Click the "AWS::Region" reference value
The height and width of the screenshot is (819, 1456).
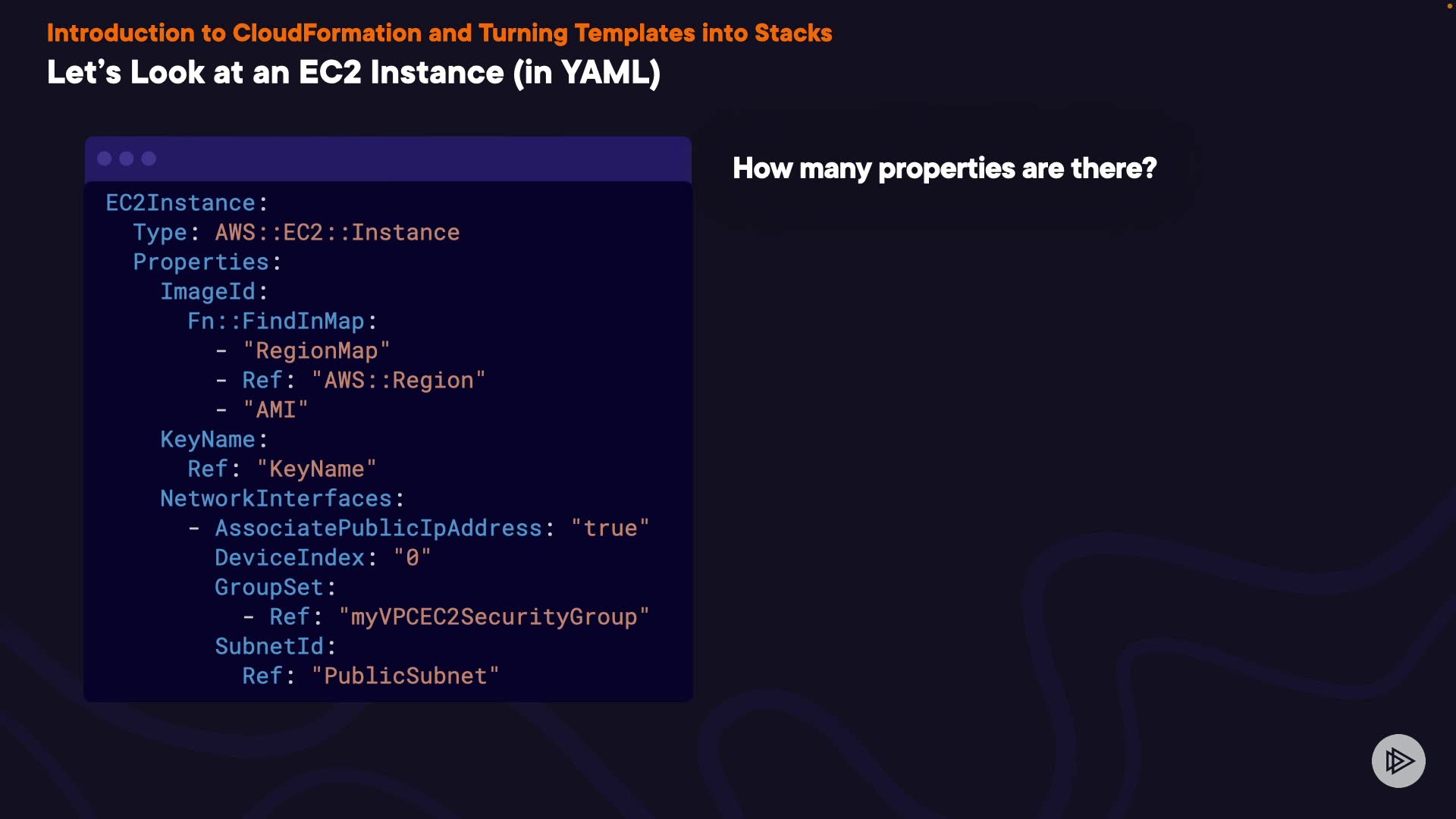(x=398, y=381)
